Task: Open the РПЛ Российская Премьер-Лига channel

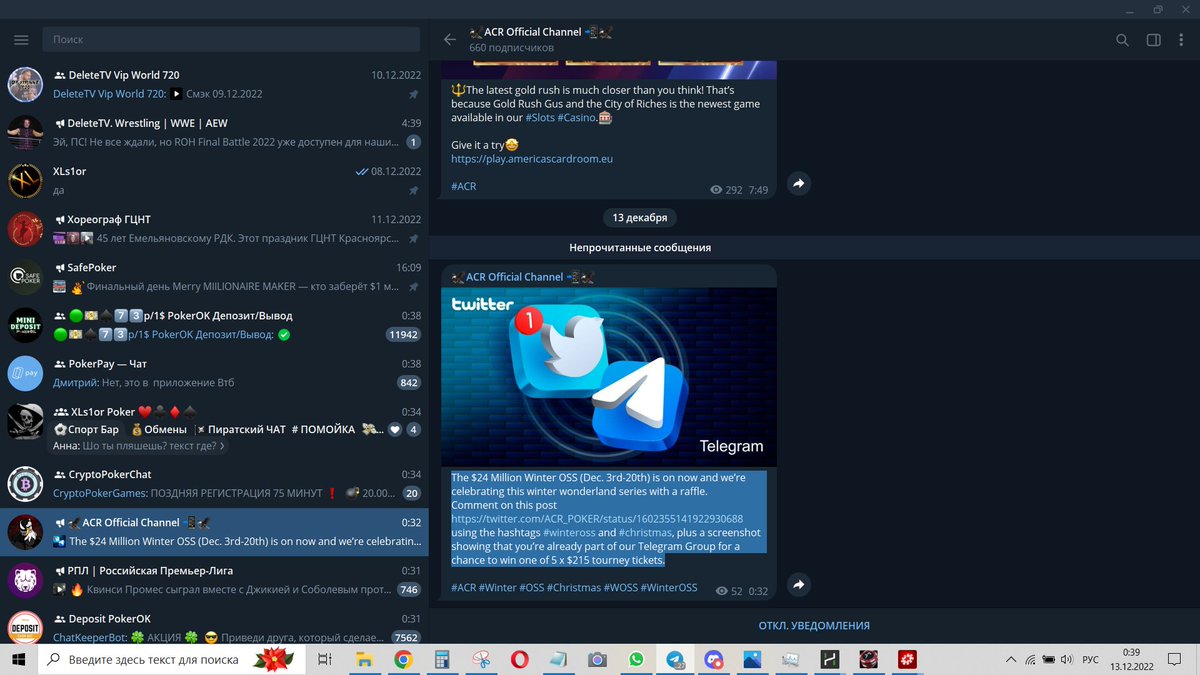Action: pos(214,580)
